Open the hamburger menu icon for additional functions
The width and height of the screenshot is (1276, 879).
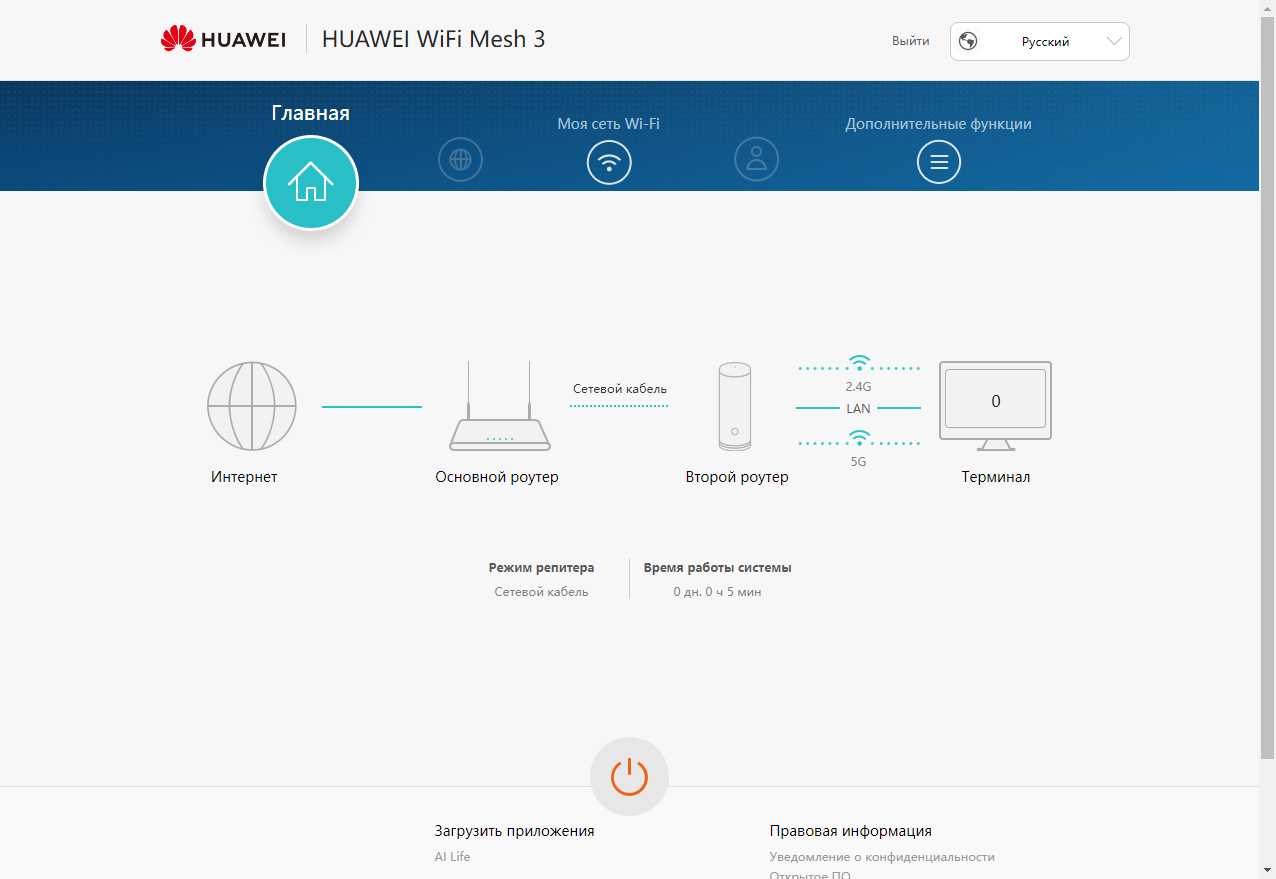(x=939, y=161)
